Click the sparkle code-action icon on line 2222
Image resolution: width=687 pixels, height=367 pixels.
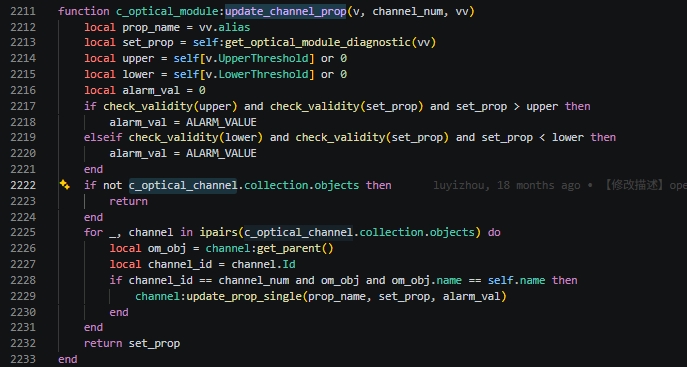65,185
